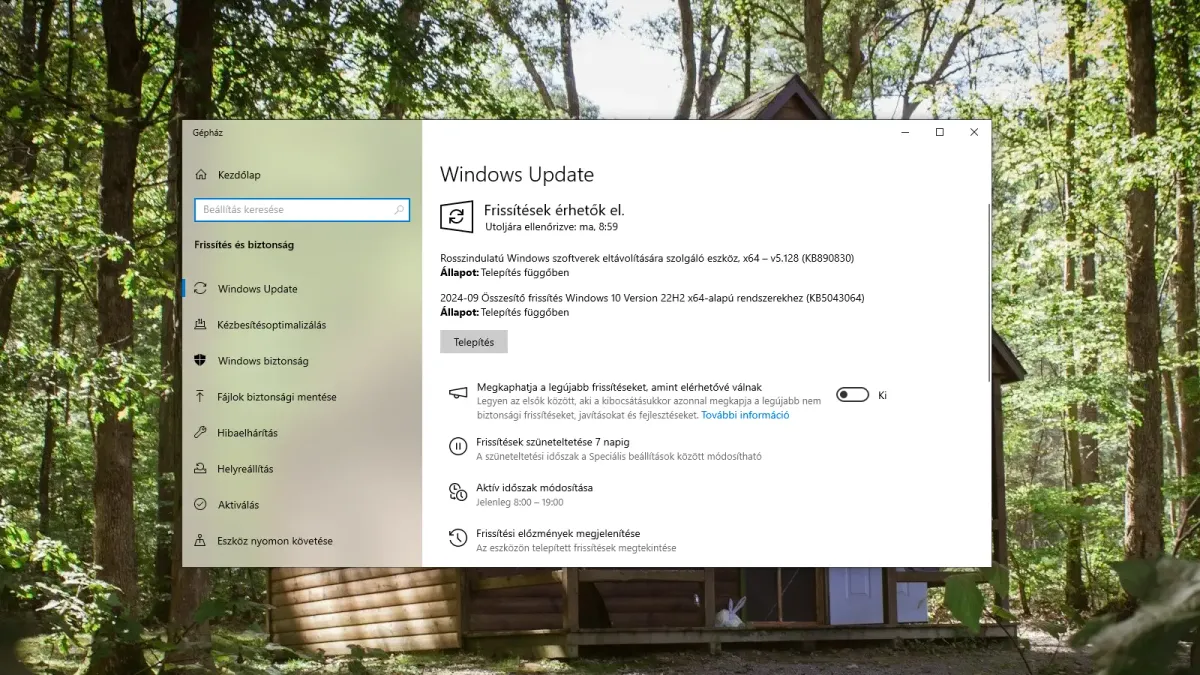This screenshot has height=675, width=1200.
Task: Click the Hibaelhárítás wrench icon
Action: tap(200, 433)
